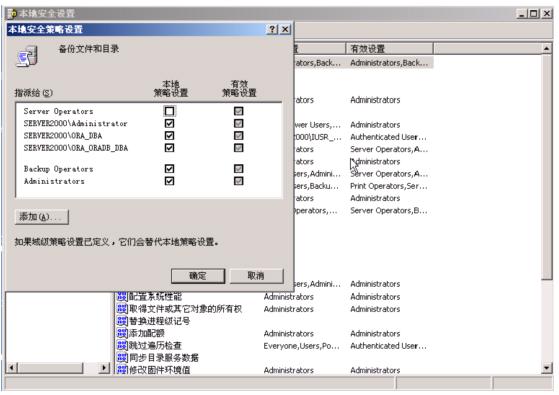Image resolution: width=559 pixels, height=395 pixels.
Task: Click the 跳过遍历检查 policy icon
Action: (x=122, y=345)
